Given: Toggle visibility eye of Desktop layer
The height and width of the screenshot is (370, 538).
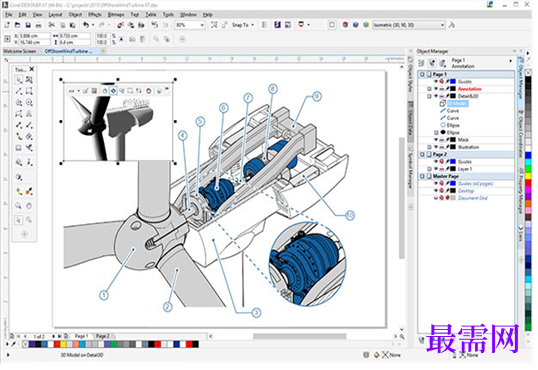Looking at the screenshot, I should click(x=436, y=190).
